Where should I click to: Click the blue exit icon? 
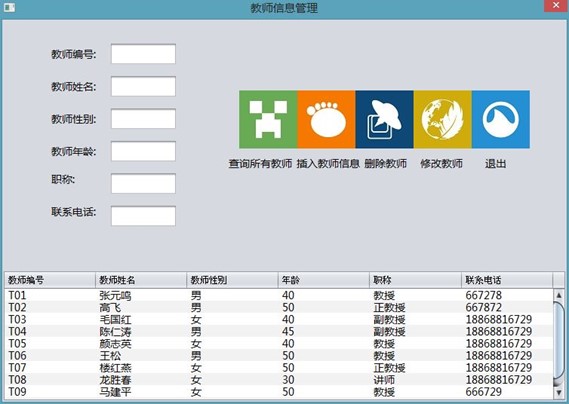pyautogui.click(x=501, y=119)
